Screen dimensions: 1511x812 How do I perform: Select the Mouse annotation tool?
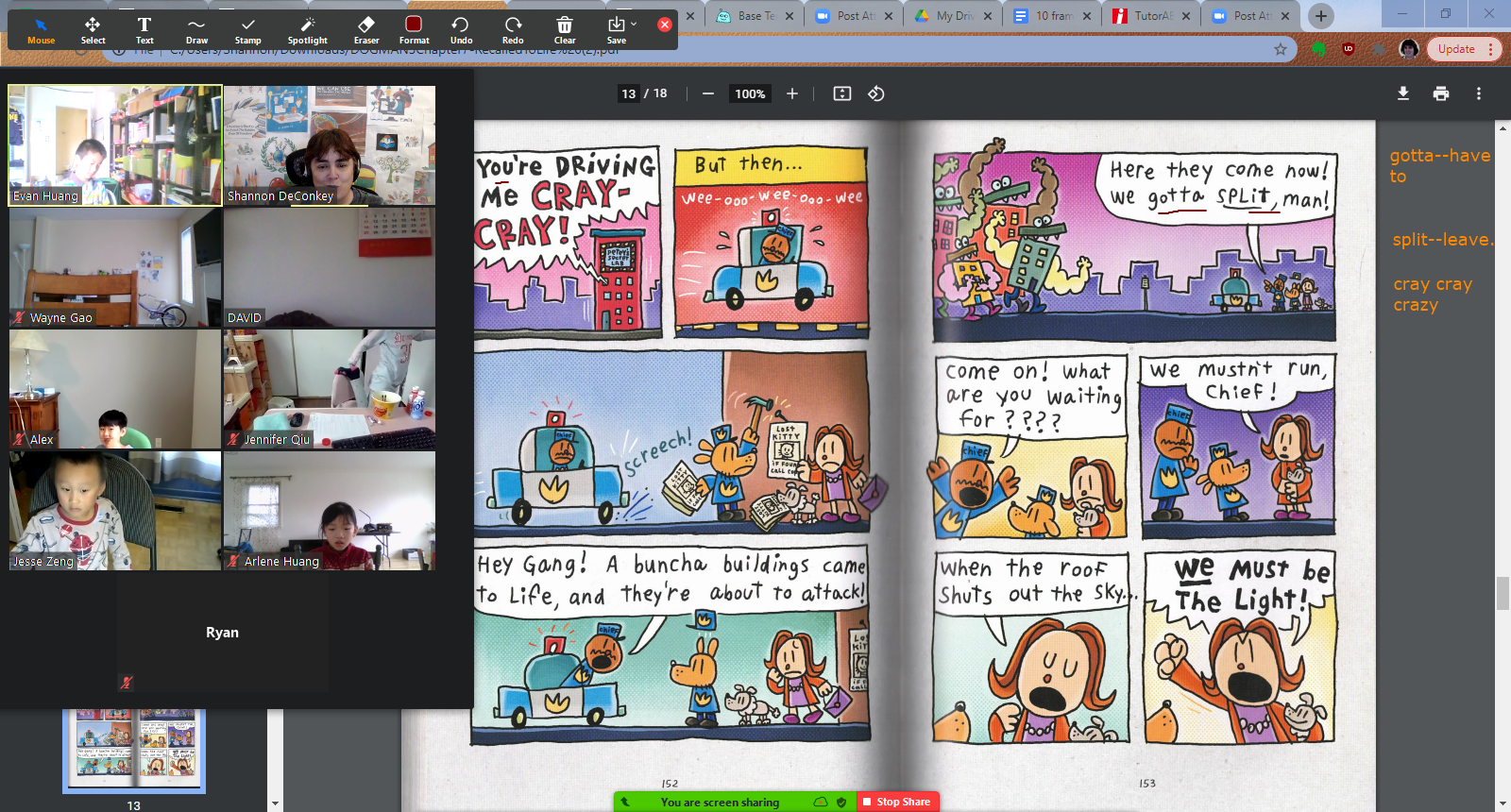(41, 30)
